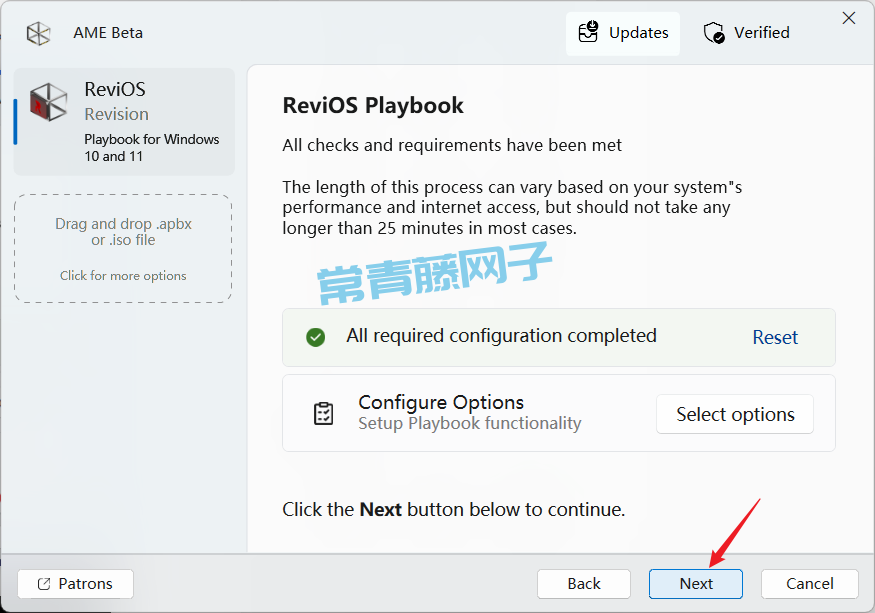
Task: Click the Updates download icon
Action: tap(589, 33)
